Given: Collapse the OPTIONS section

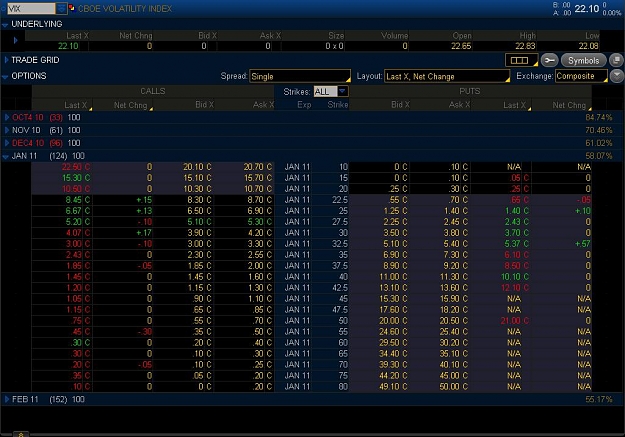Looking at the screenshot, I should [x=5, y=76].
